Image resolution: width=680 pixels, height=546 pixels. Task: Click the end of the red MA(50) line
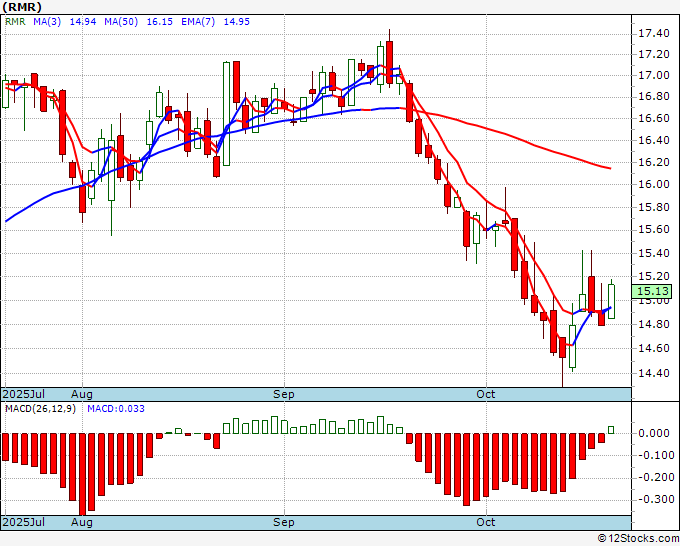(610, 168)
